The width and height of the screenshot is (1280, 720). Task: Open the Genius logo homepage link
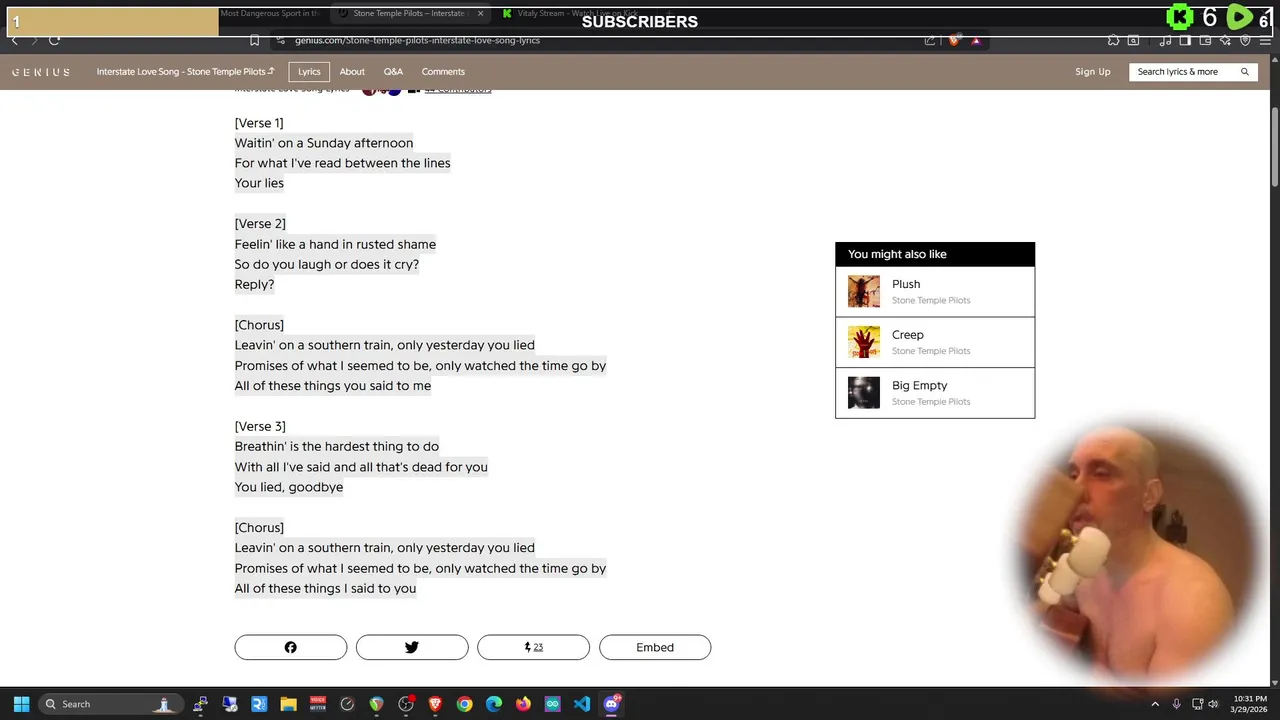point(41,72)
